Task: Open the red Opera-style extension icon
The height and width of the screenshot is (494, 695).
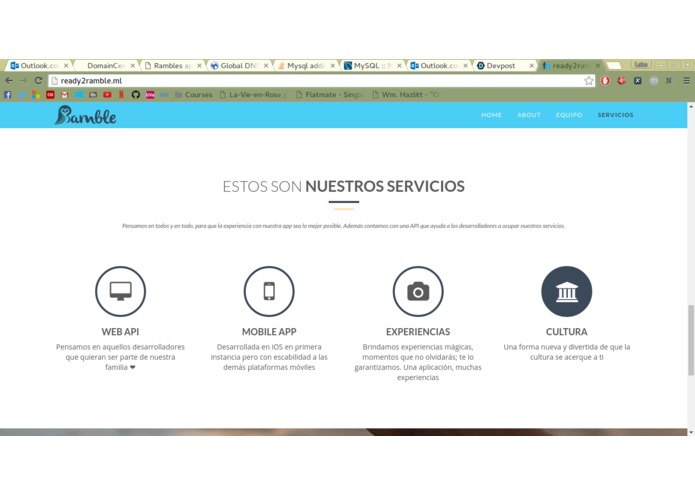Action: 605,80
